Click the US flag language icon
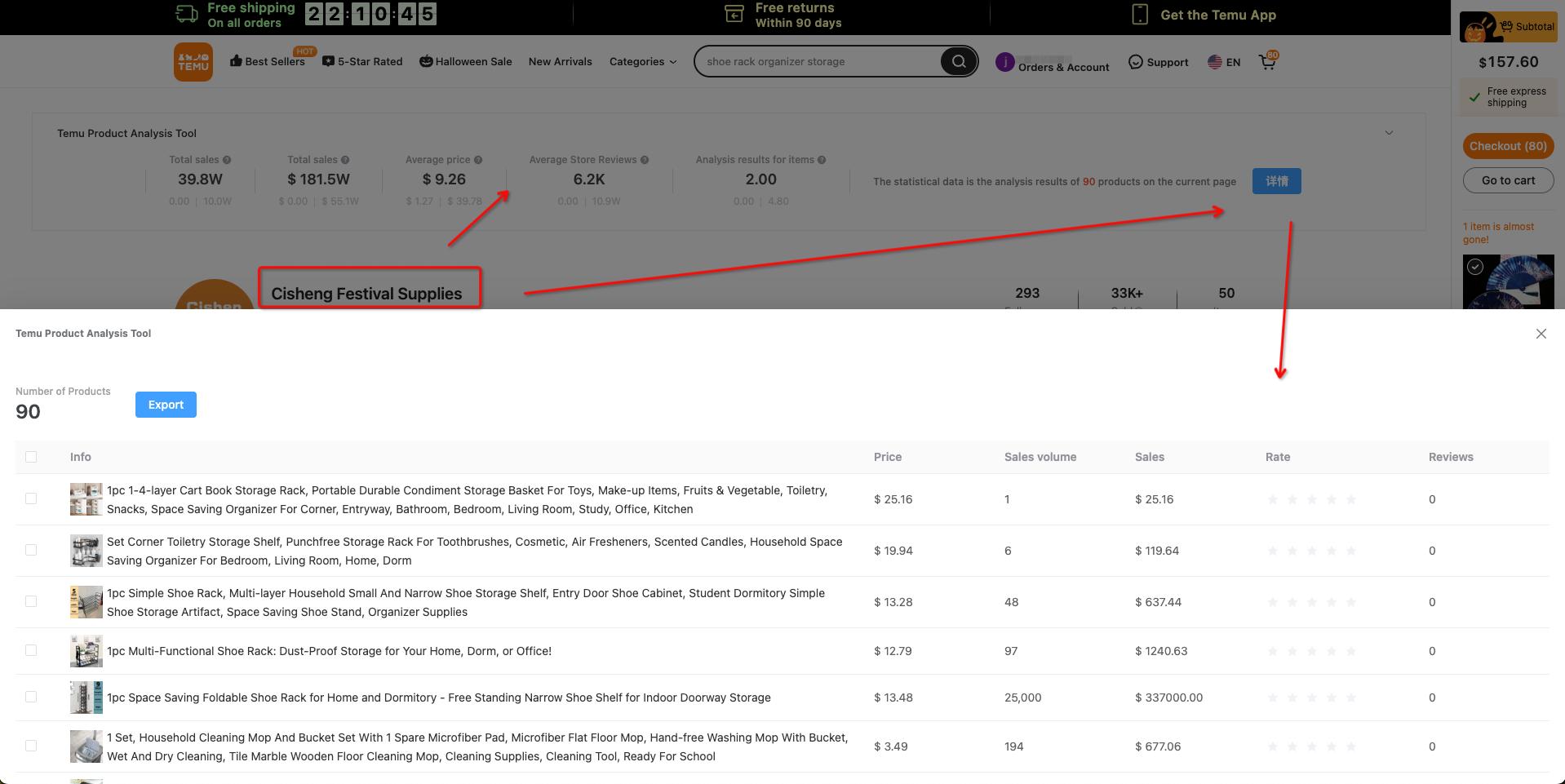 [1215, 62]
